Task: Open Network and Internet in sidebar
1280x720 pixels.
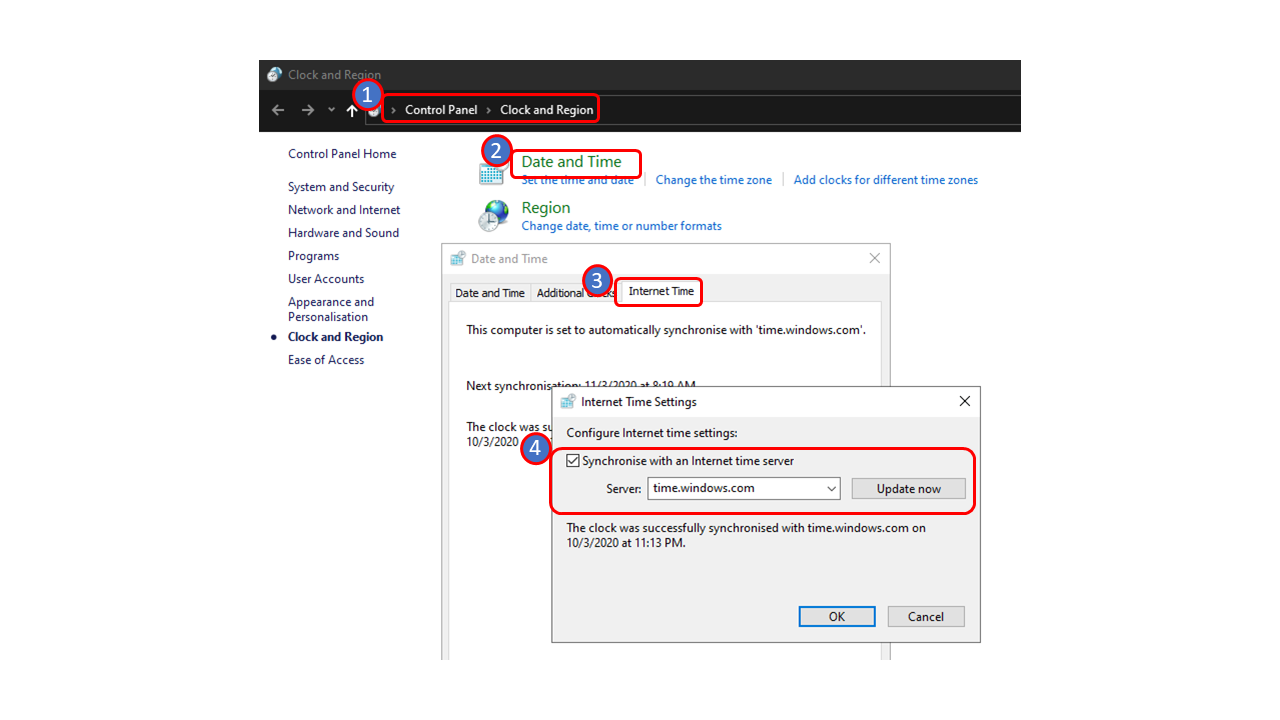Action: tap(344, 210)
